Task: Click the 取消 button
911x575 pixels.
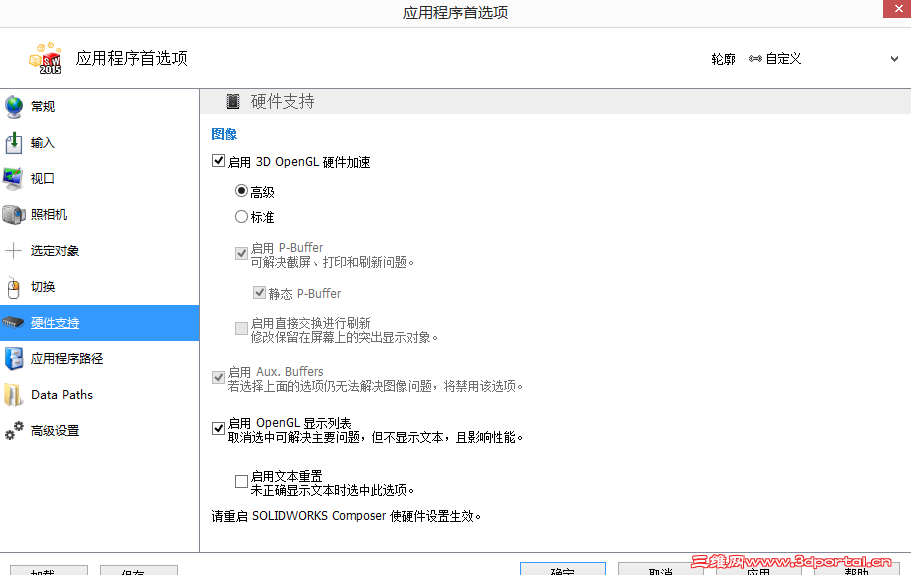Action: point(661,570)
